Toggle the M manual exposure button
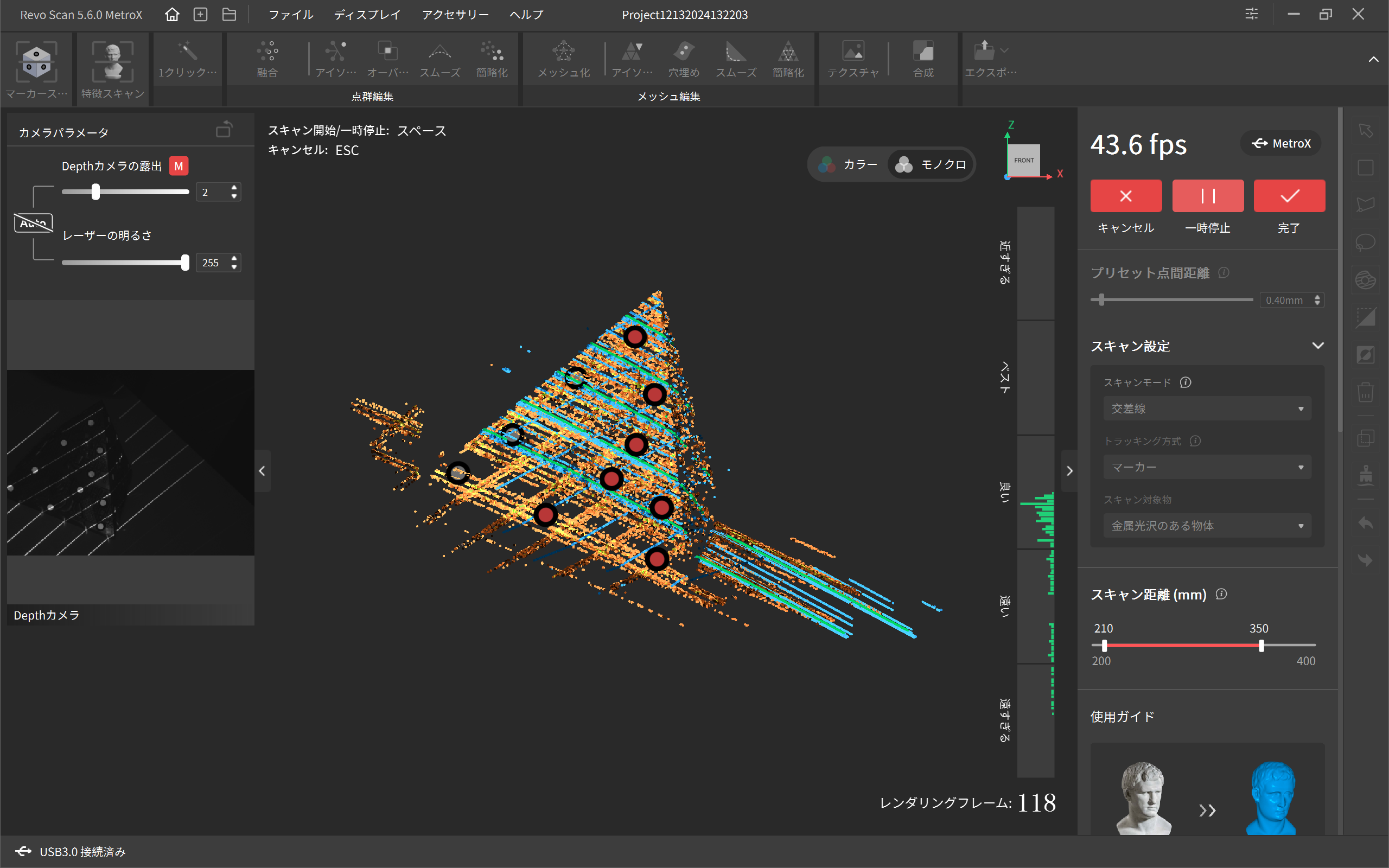 (x=179, y=167)
